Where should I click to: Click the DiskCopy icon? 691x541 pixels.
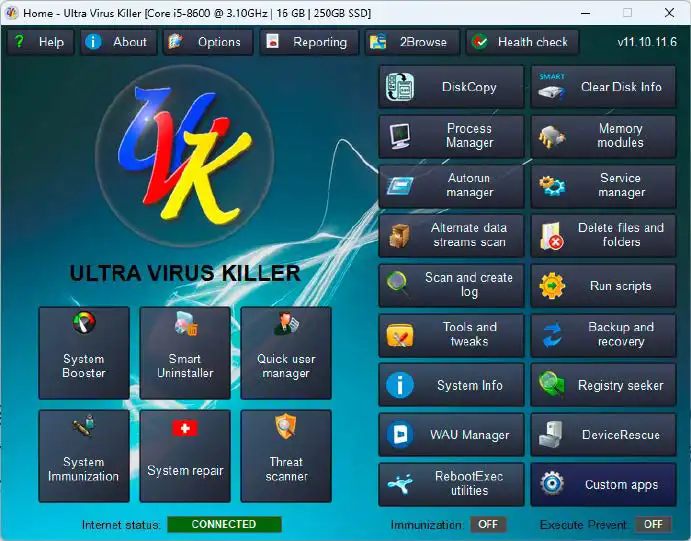pyautogui.click(x=400, y=87)
